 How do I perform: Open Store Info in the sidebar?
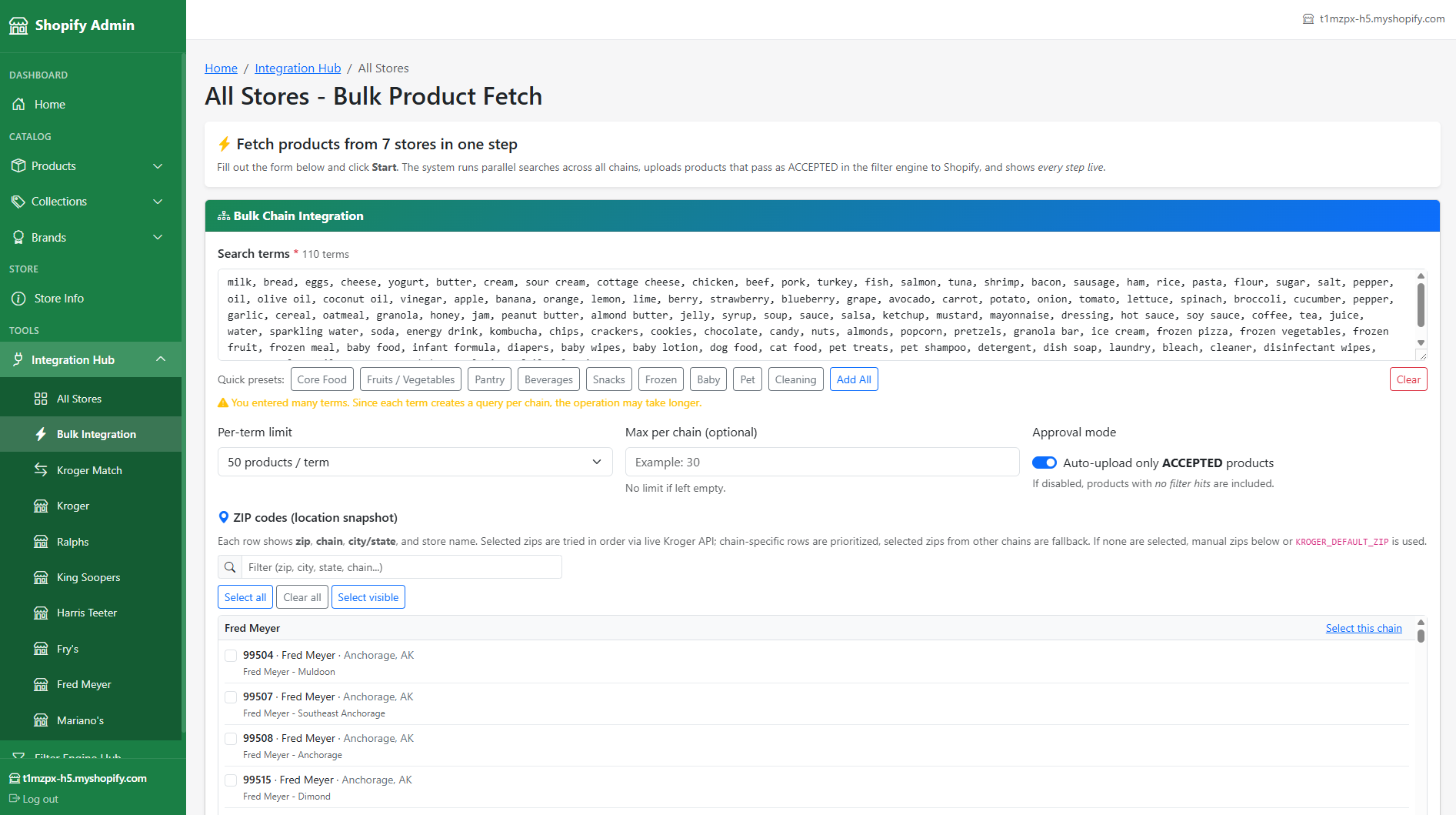click(x=91, y=299)
